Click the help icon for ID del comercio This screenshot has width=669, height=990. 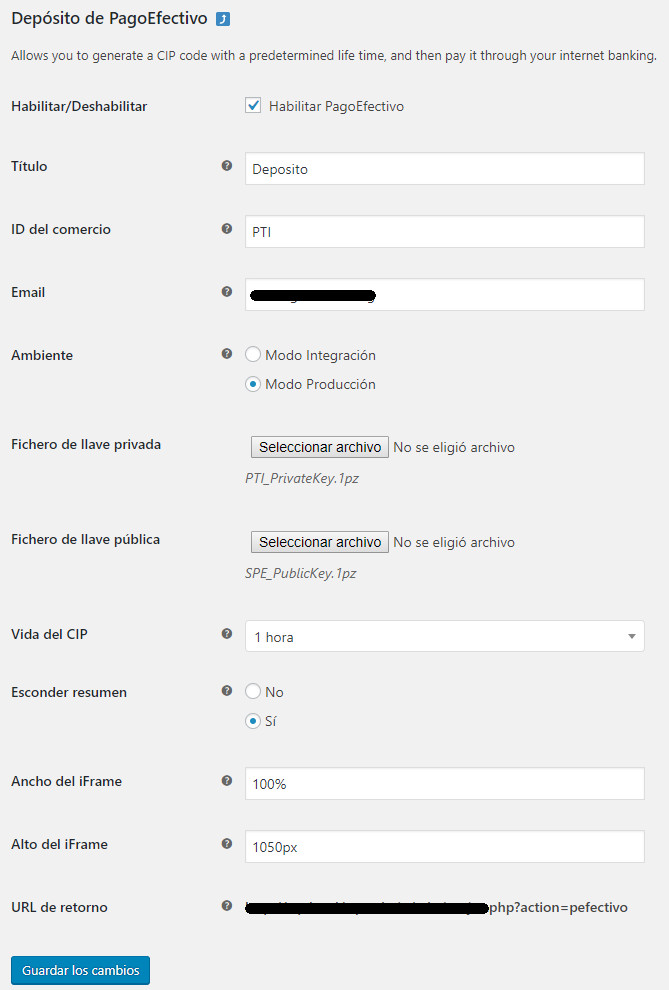coord(227,229)
